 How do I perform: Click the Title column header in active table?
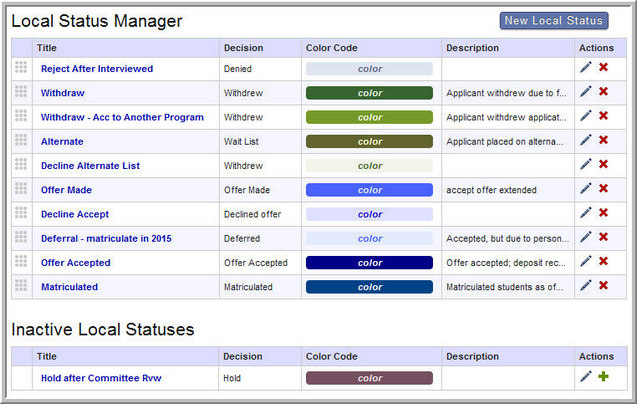(x=47, y=48)
